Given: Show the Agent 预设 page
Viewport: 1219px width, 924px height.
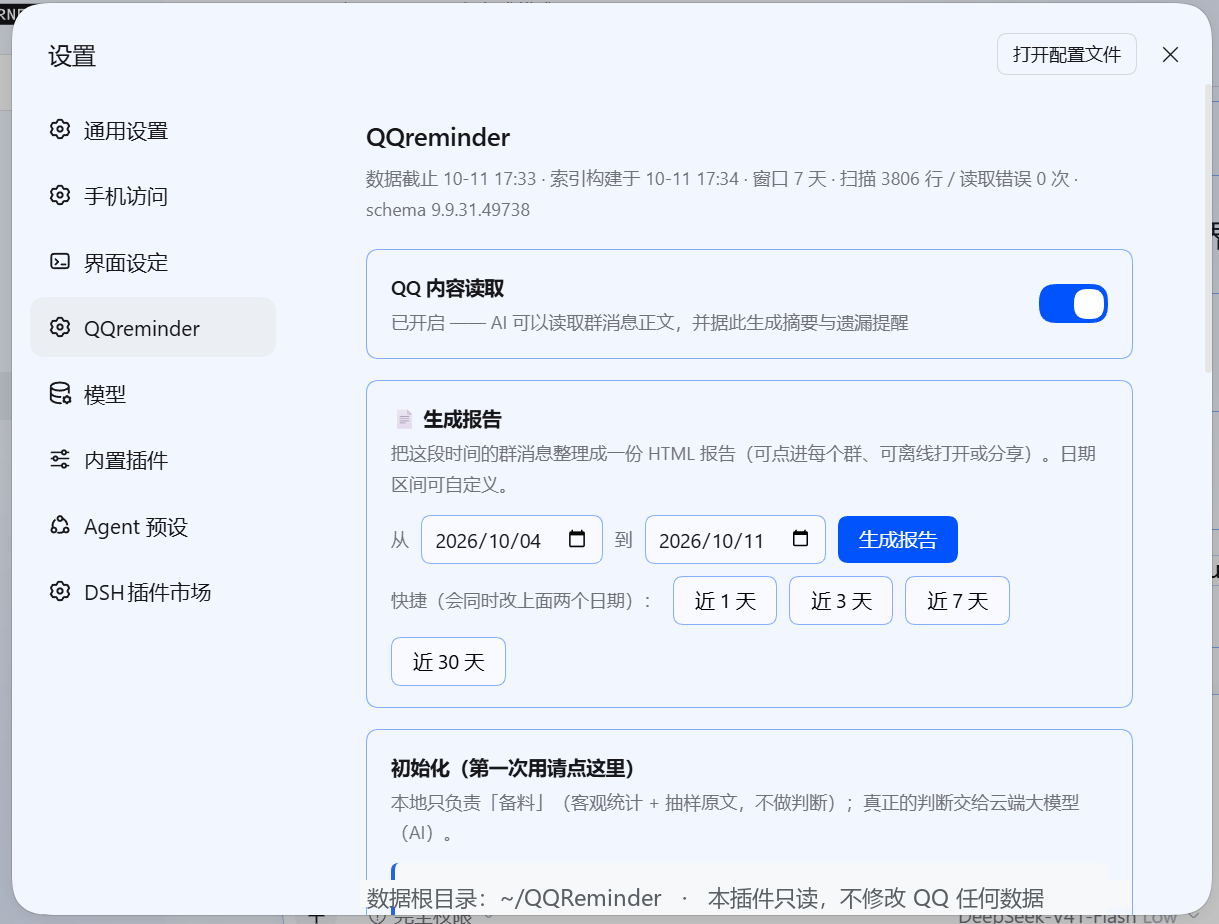Looking at the screenshot, I should tap(153, 526).
